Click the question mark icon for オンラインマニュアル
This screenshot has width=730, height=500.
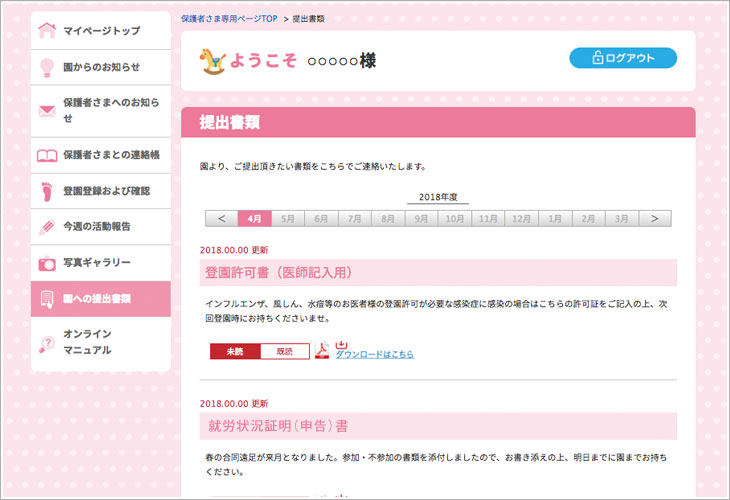[x=47, y=344]
